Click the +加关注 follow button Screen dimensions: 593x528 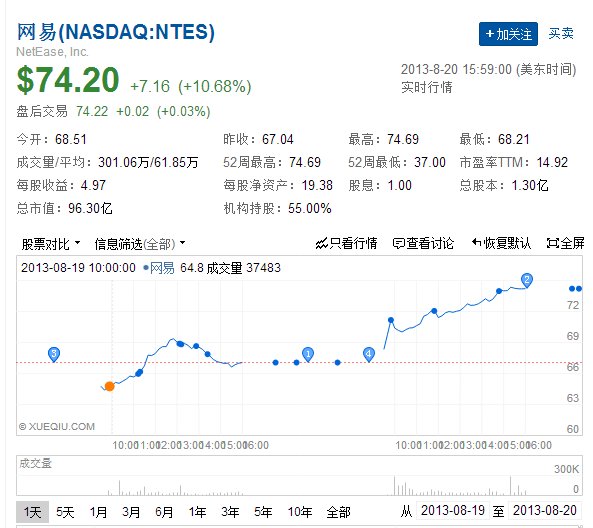point(508,34)
